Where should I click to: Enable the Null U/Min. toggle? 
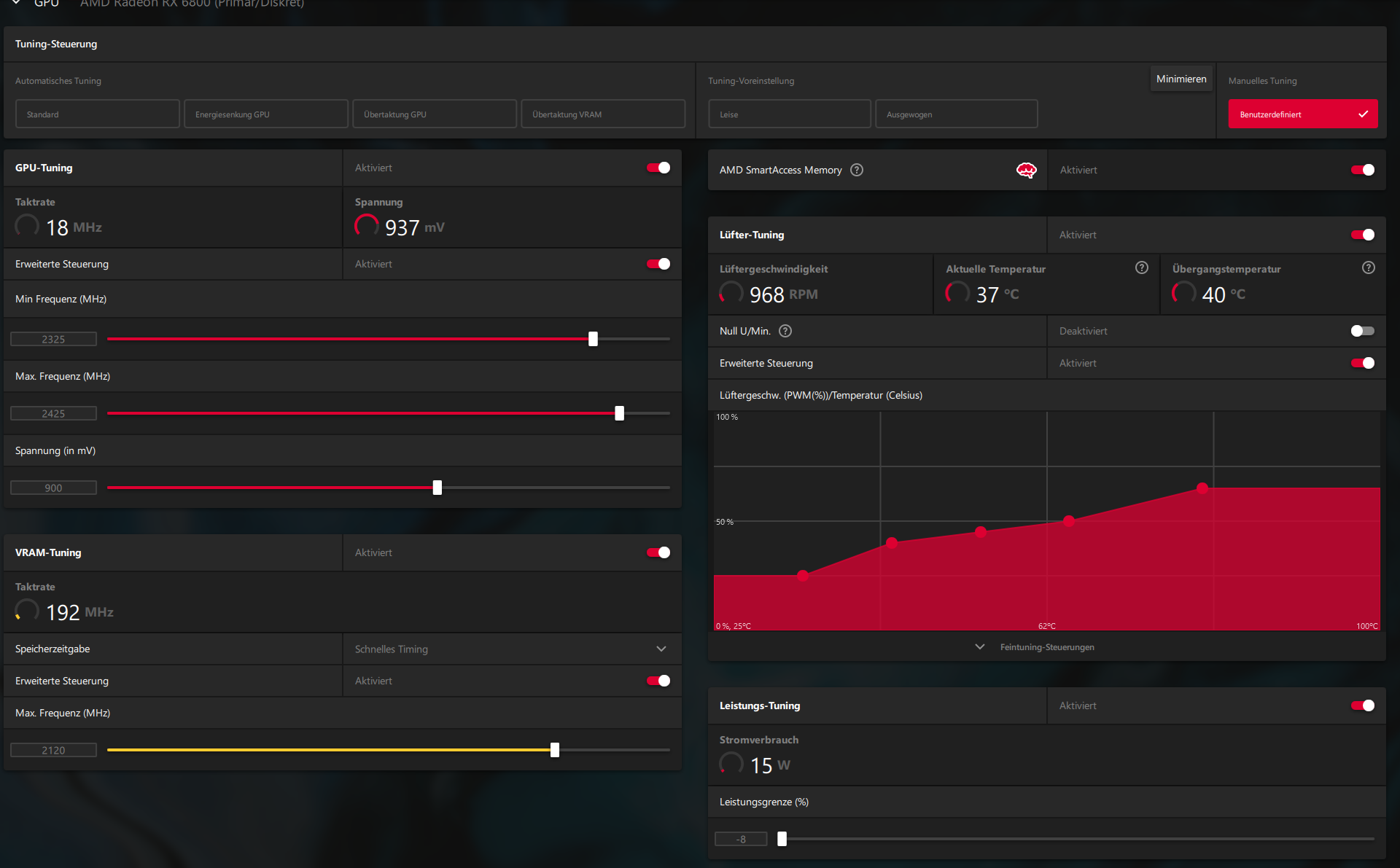1363,331
